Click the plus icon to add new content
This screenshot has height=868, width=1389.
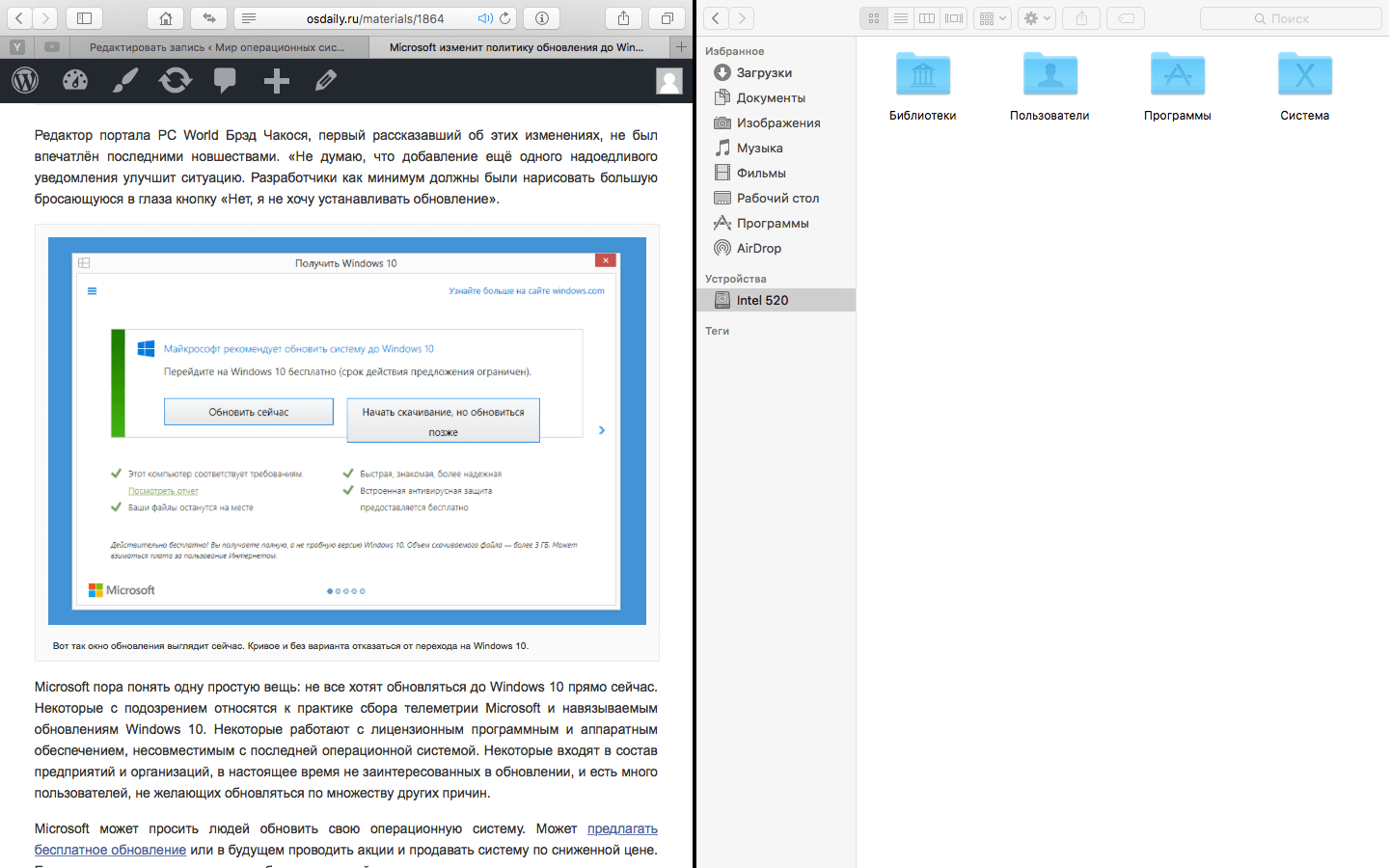(x=277, y=81)
